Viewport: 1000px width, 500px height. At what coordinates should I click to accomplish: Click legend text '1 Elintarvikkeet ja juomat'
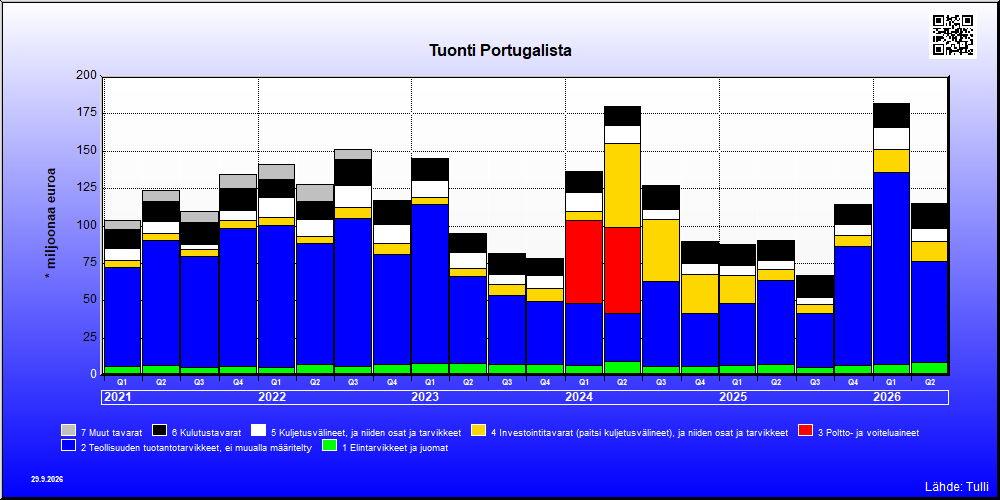pos(395,448)
